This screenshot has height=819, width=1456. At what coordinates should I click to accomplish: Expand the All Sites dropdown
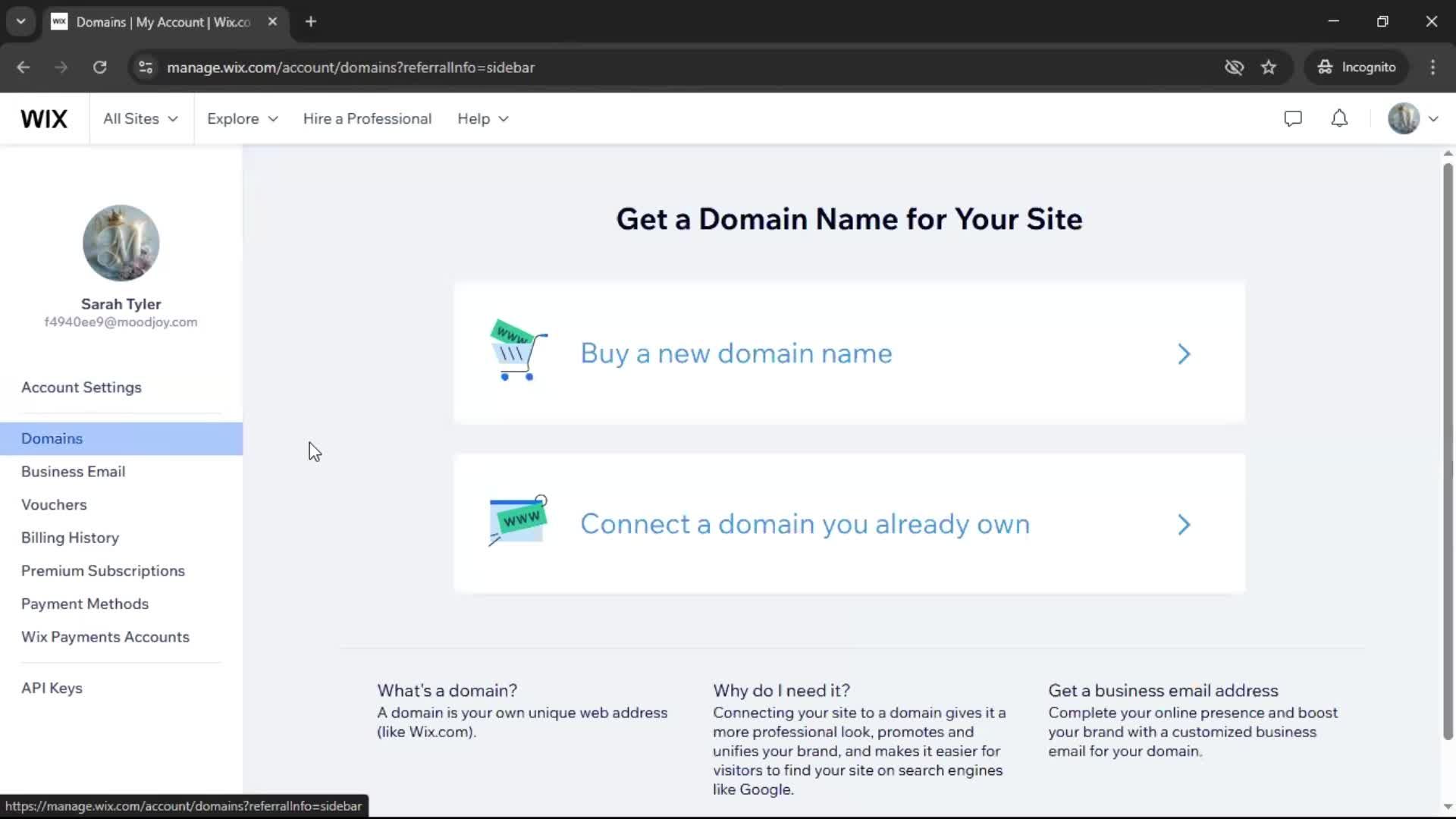coord(140,119)
